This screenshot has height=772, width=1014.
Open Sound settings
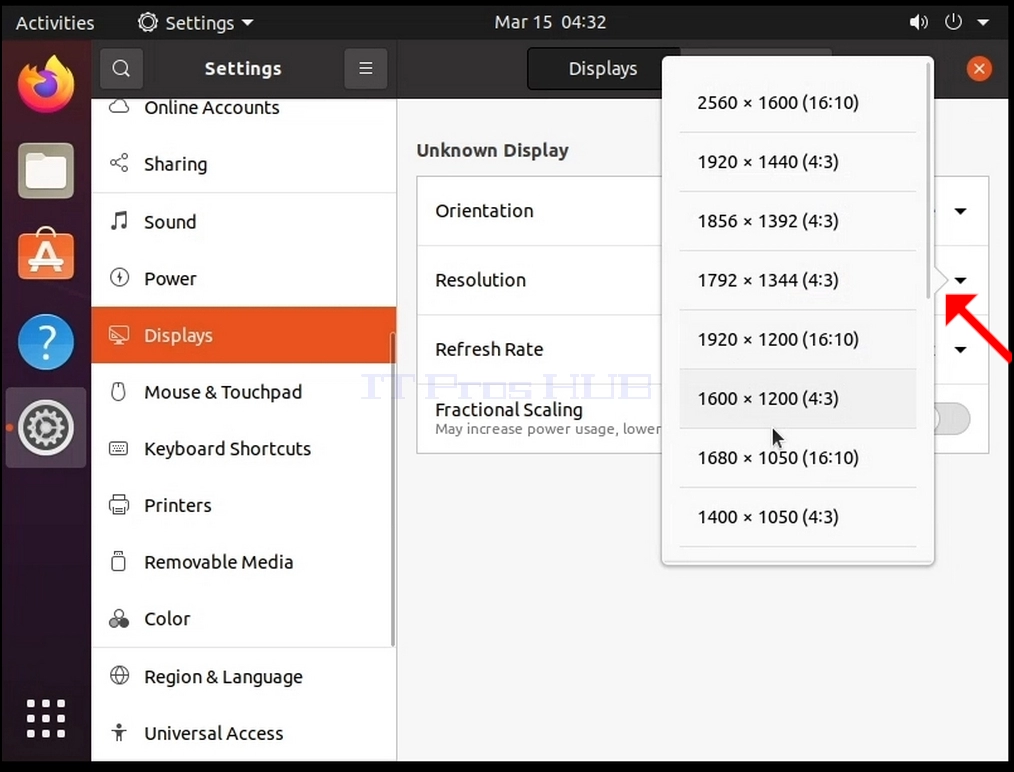click(x=244, y=222)
